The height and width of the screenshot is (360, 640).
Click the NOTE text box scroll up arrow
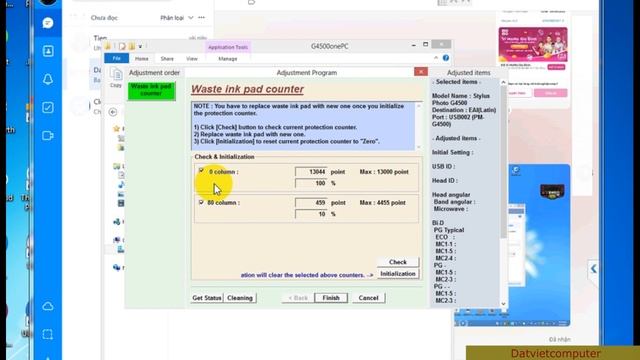[418, 106]
